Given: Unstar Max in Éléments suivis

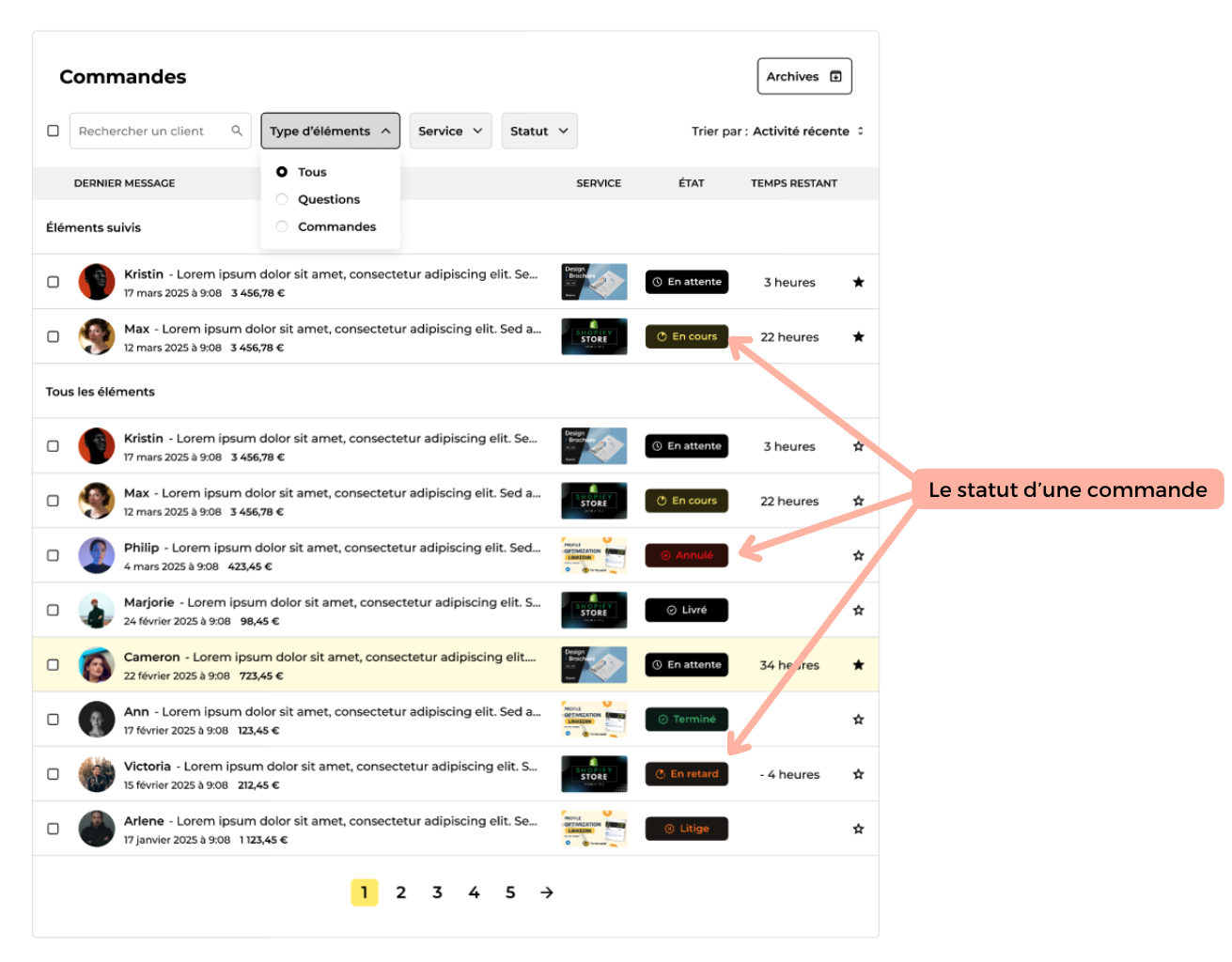Looking at the screenshot, I should point(858,336).
